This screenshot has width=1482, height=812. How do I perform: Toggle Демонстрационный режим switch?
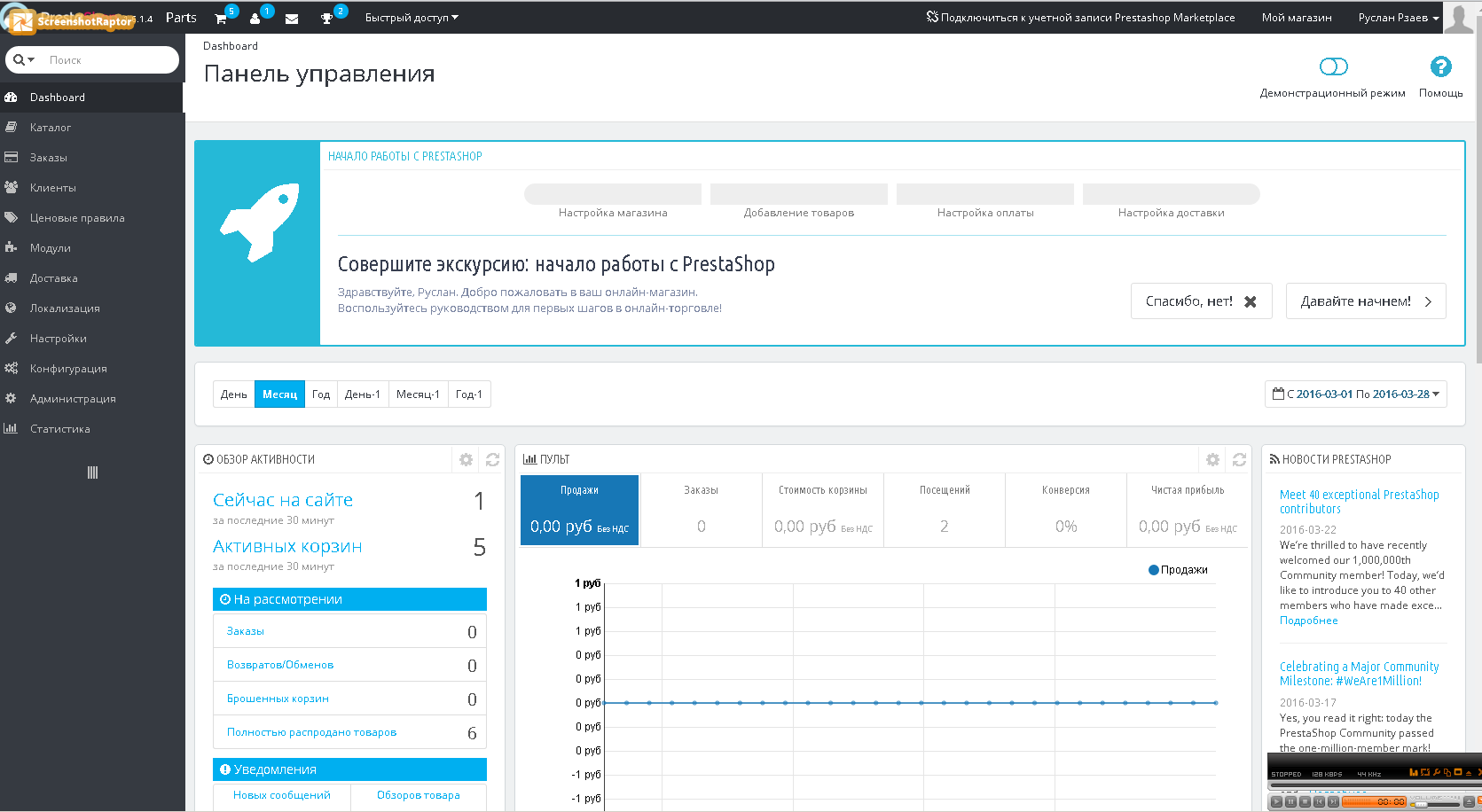point(1333,66)
